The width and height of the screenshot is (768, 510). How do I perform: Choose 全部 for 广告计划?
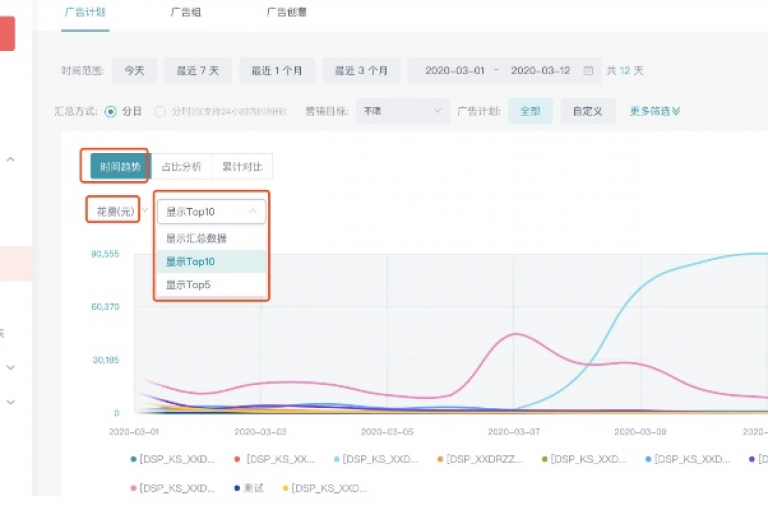[x=530, y=111]
